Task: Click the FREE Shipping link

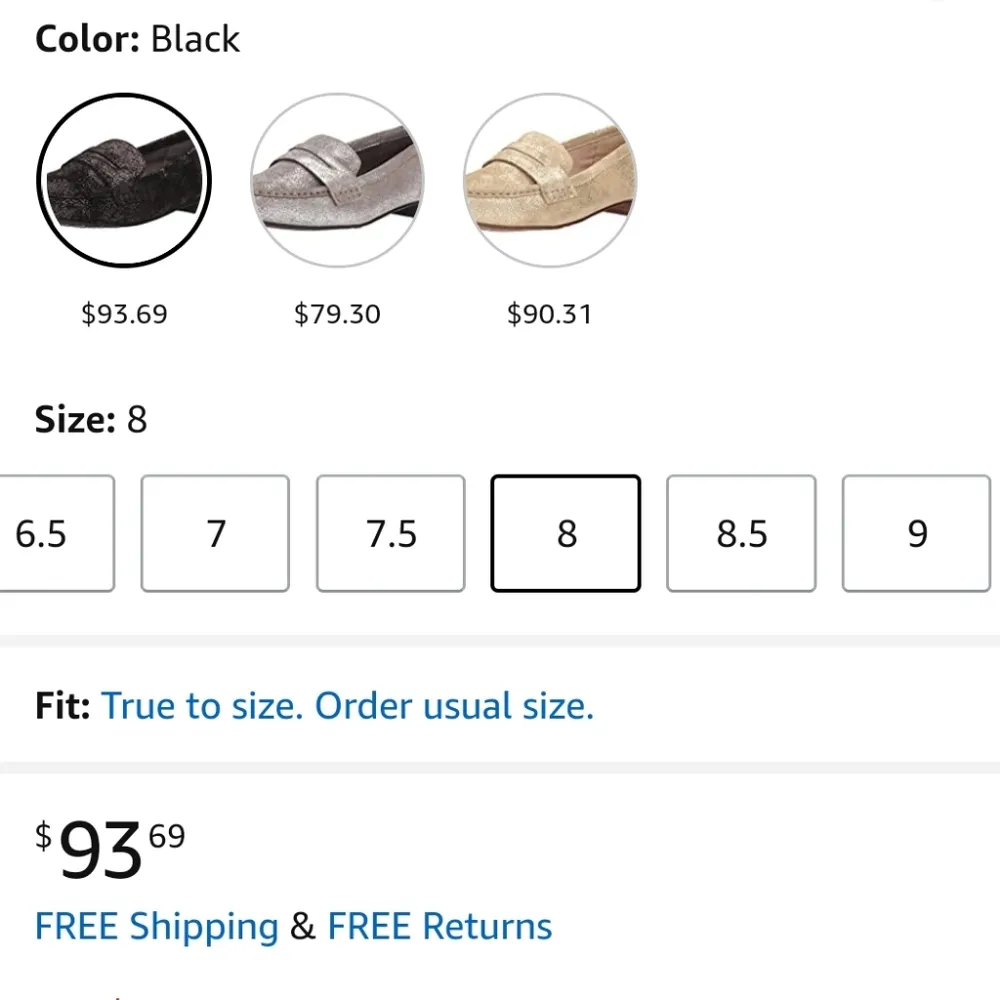Action: (x=156, y=926)
